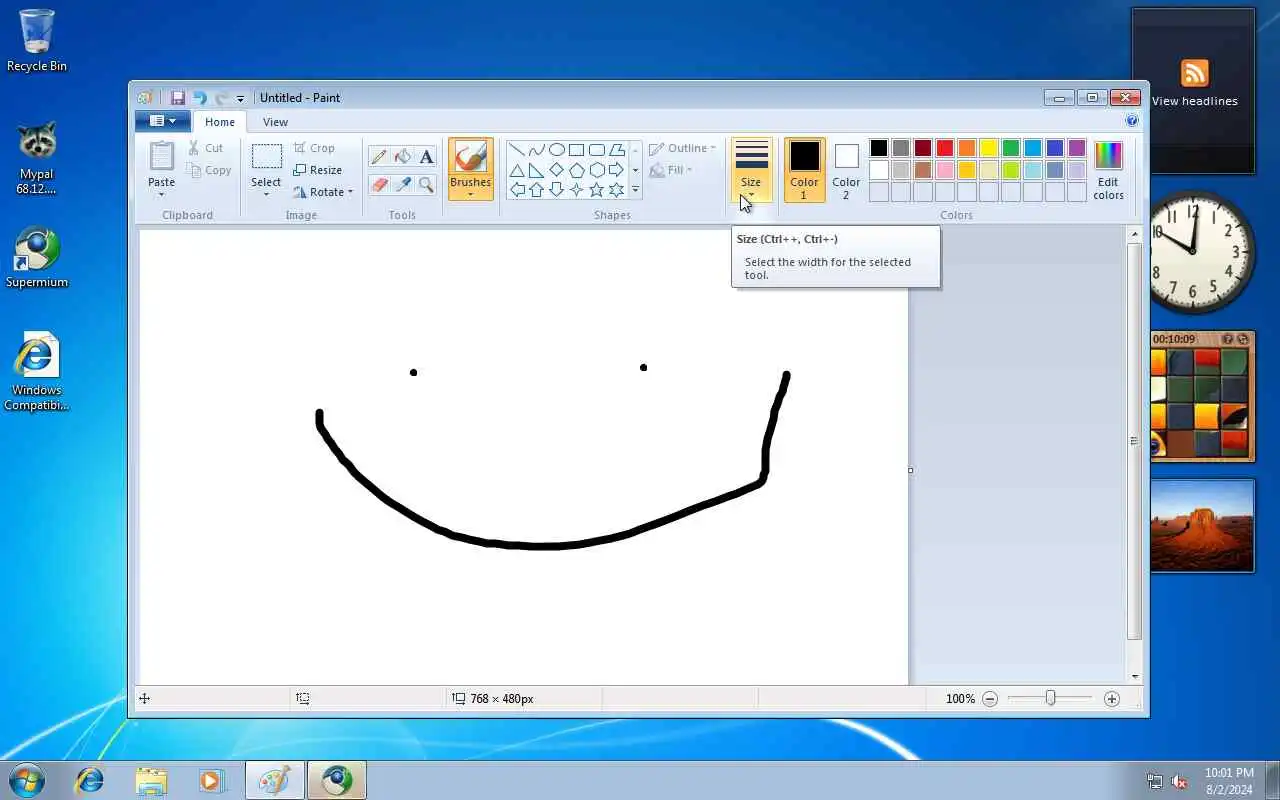Screen dimensions: 1280x800
Task: Pick the pink color swatch
Action: pos(945,170)
